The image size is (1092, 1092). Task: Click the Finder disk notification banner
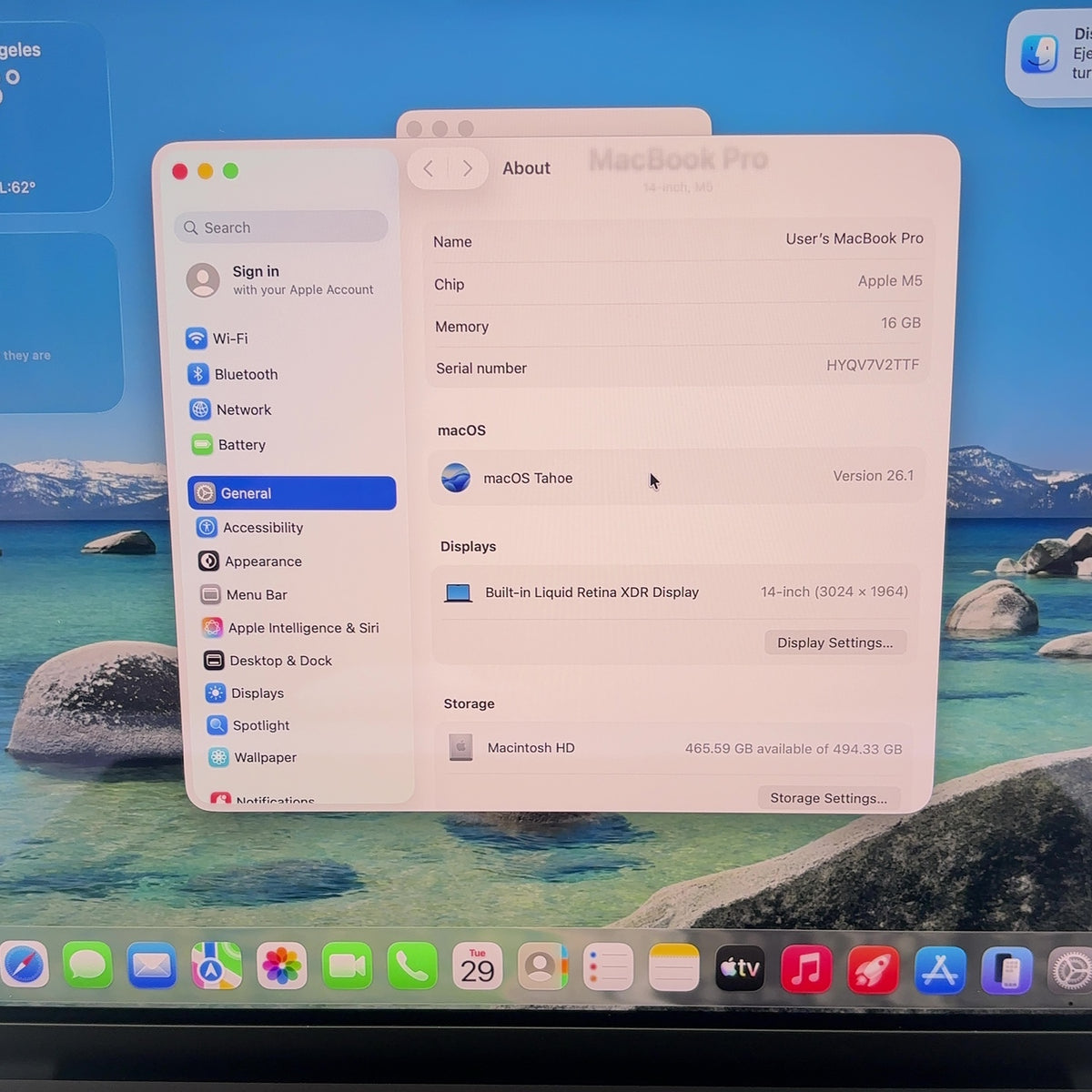[1051, 56]
